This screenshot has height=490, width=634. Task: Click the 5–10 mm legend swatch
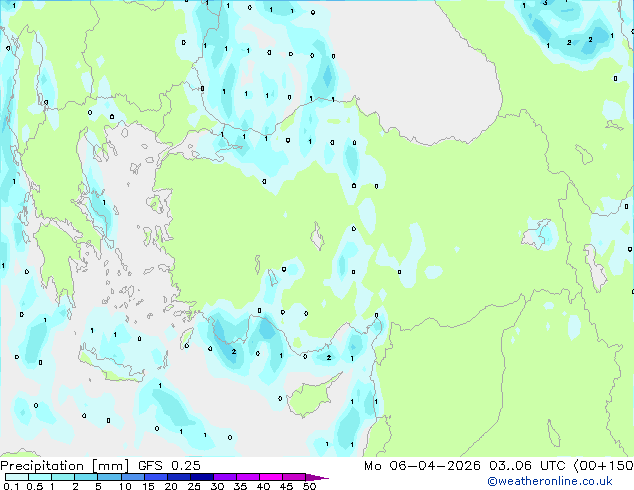[x=109, y=477]
